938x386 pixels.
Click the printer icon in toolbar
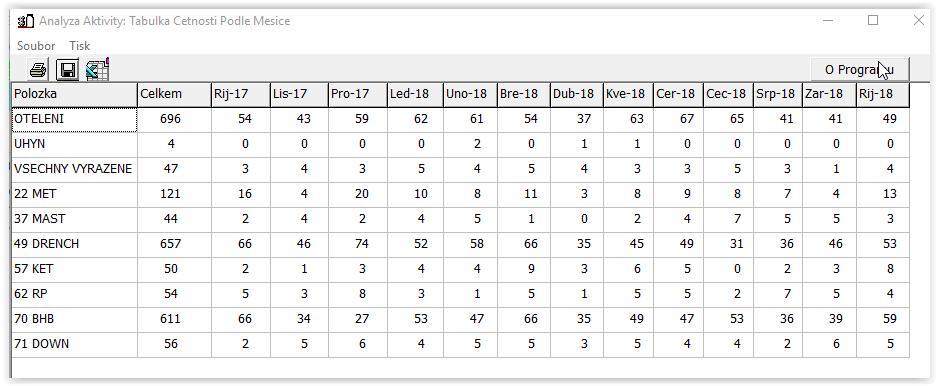click(39, 70)
